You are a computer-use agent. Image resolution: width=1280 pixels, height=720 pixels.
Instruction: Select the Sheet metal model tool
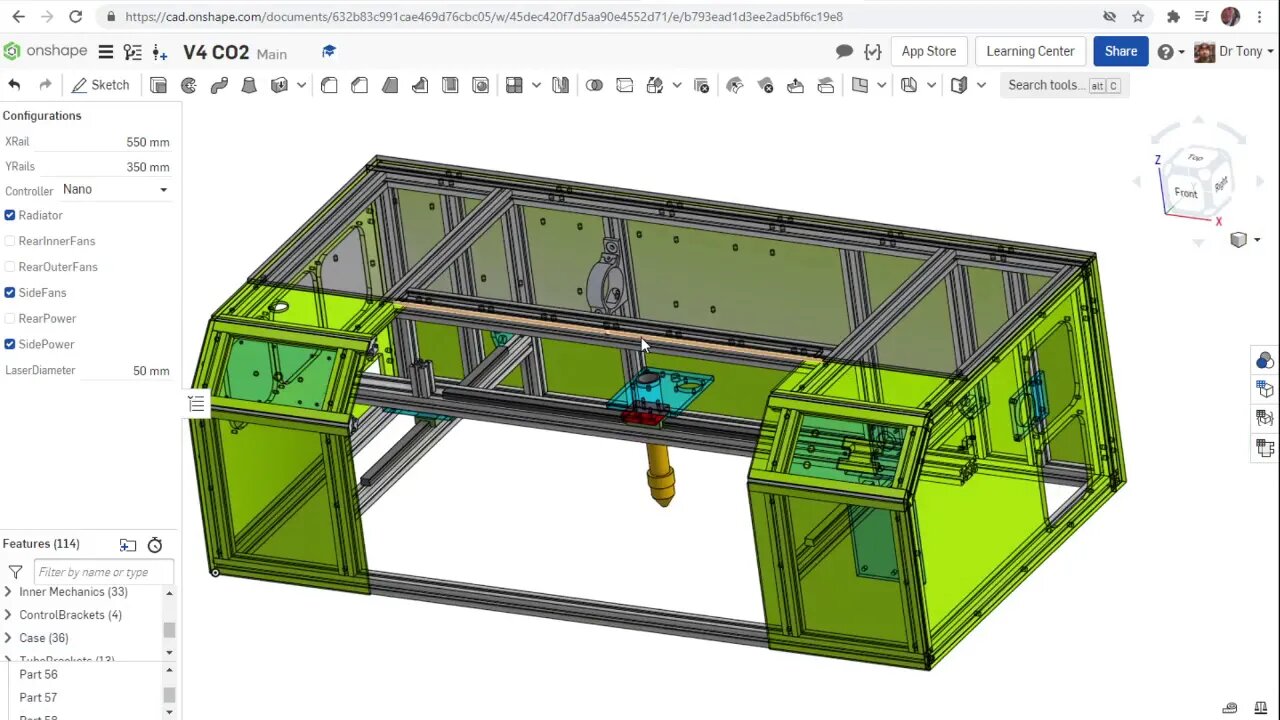(x=959, y=85)
